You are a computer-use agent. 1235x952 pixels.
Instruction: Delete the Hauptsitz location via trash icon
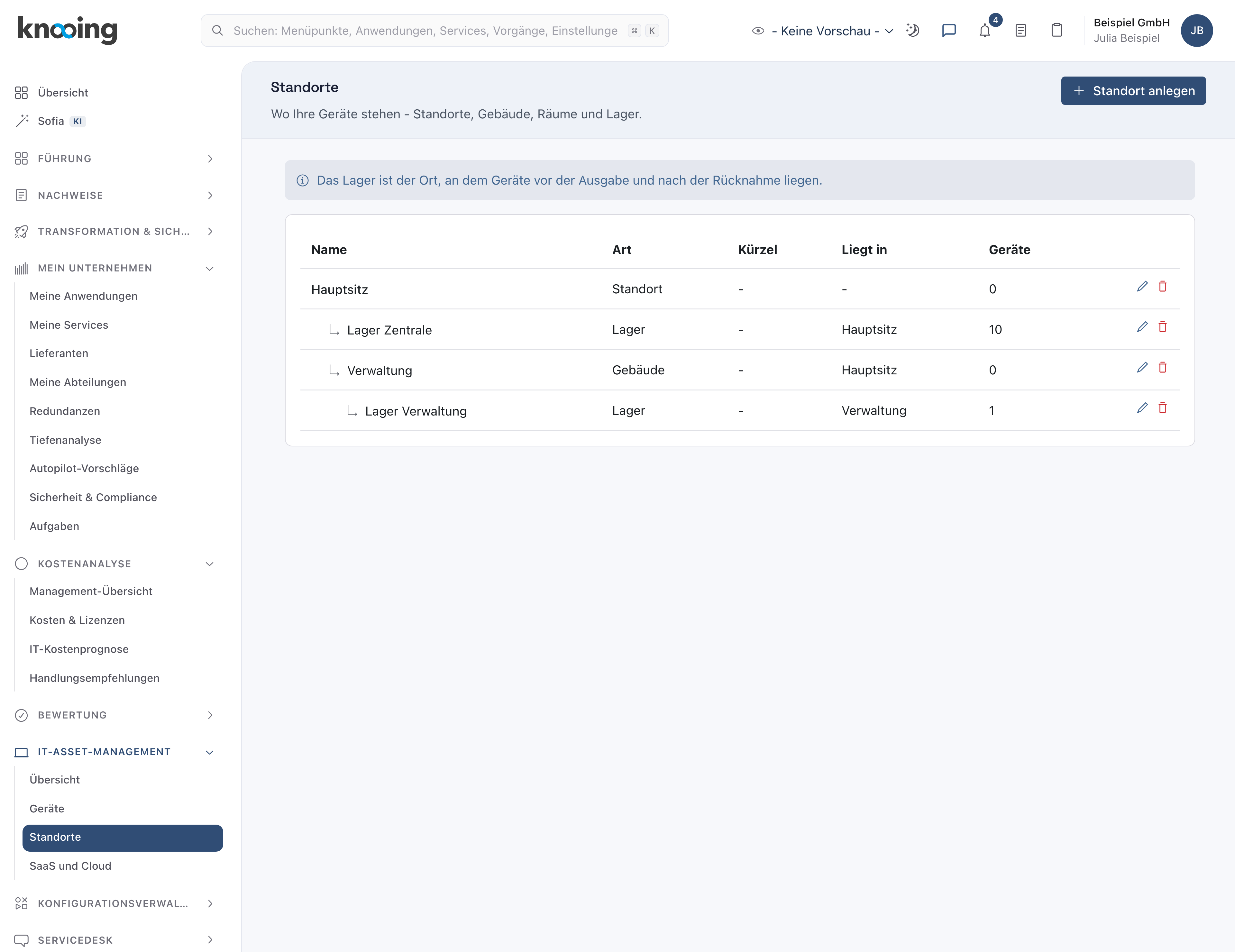point(1163,287)
